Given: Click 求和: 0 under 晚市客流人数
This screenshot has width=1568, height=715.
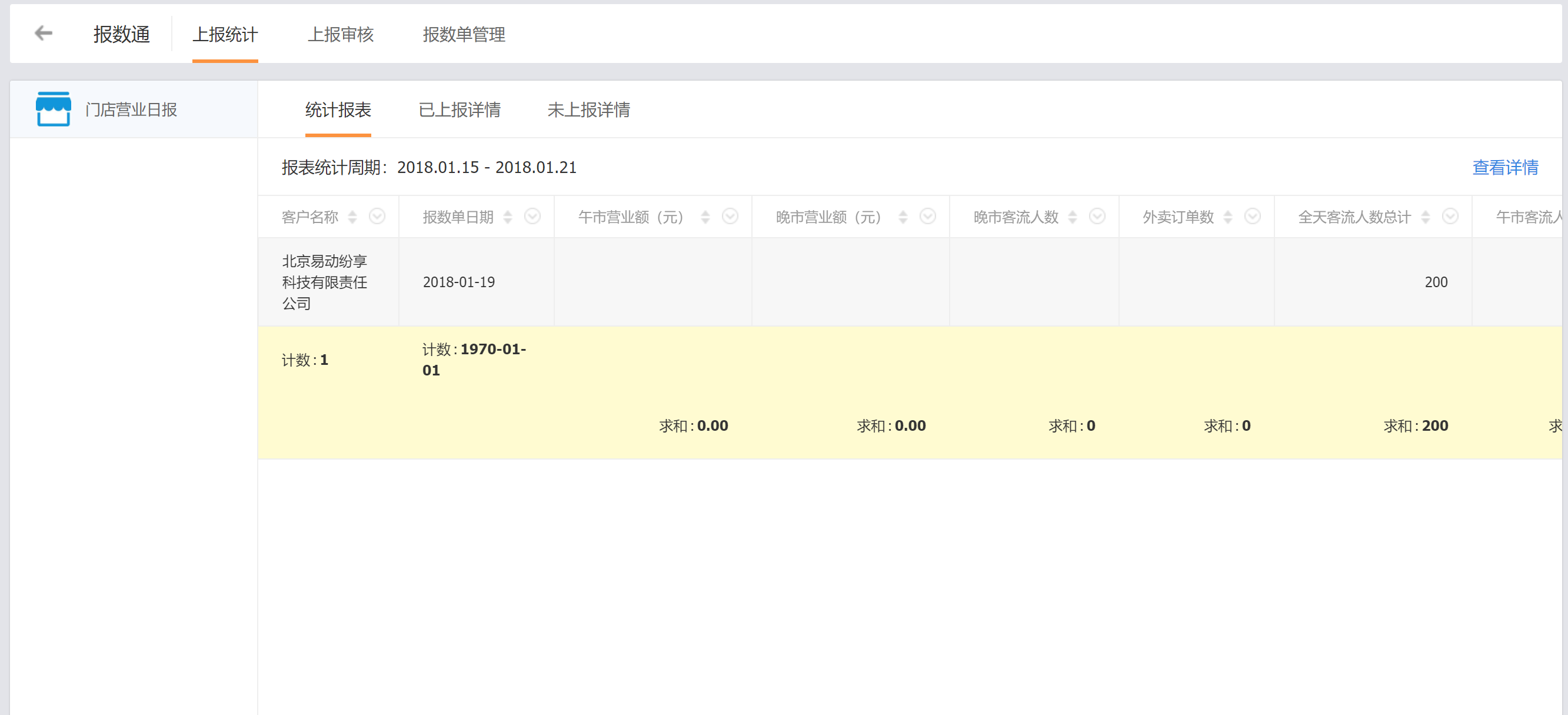Looking at the screenshot, I should [x=1071, y=425].
